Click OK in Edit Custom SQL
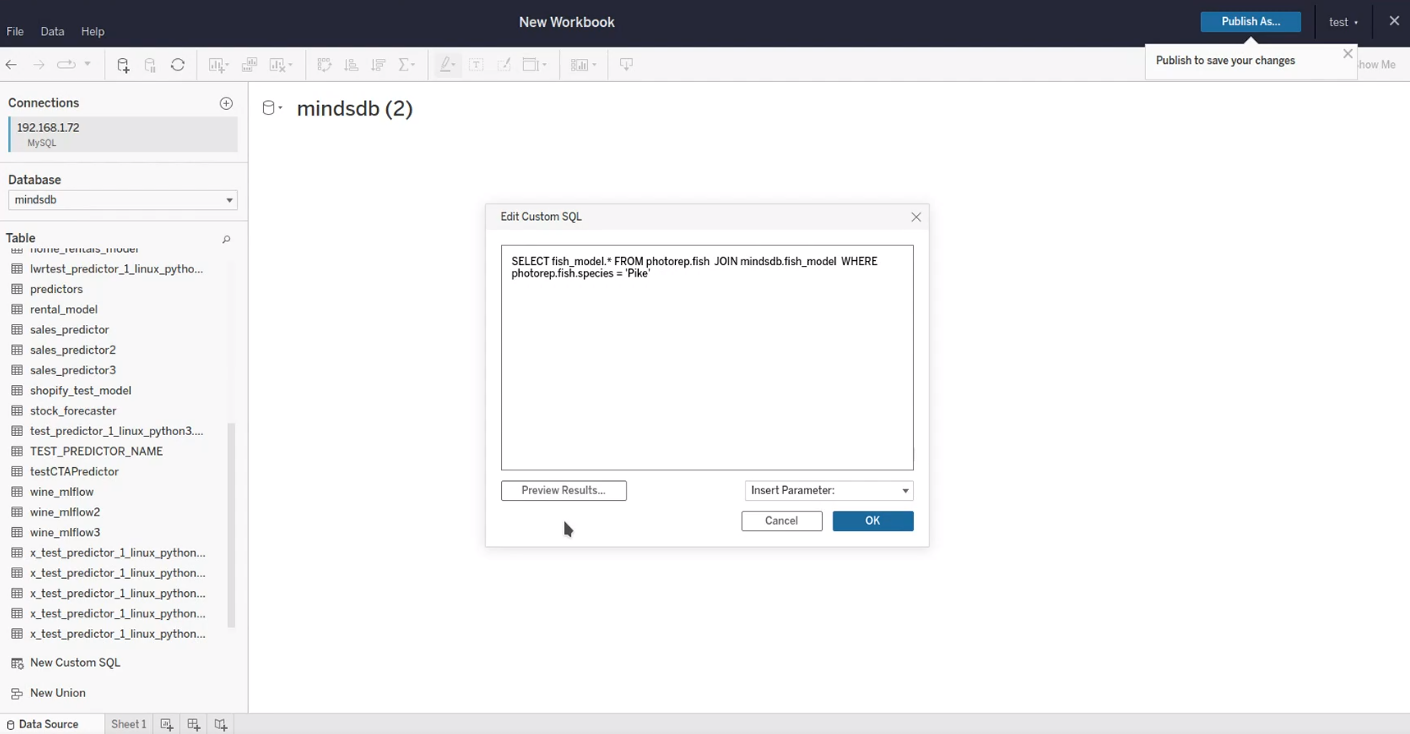This screenshot has height=734, width=1410. [873, 521]
